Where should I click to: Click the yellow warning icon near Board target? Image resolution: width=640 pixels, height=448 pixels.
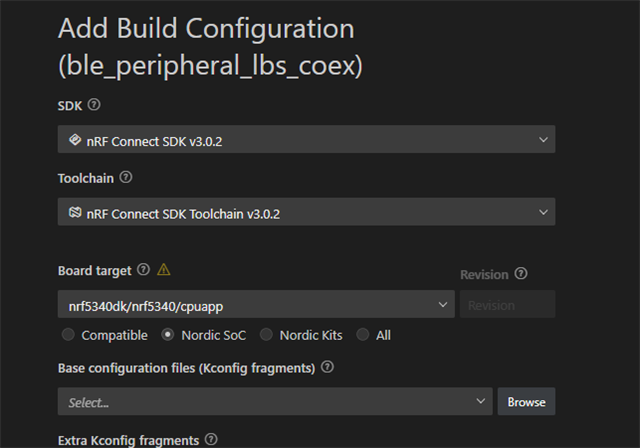tap(164, 269)
